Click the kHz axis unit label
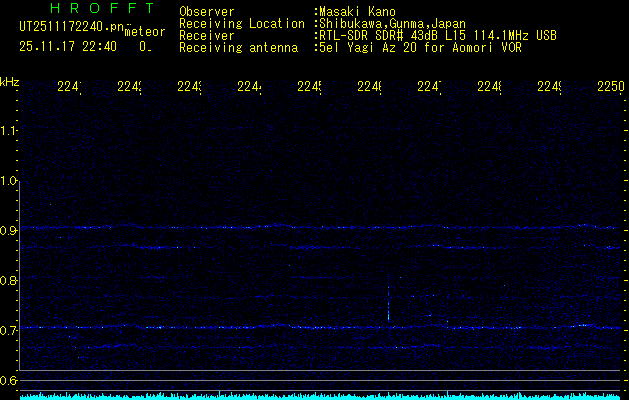629x400 pixels. 9,80
